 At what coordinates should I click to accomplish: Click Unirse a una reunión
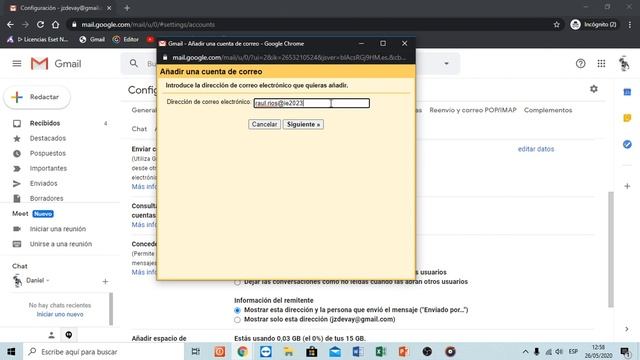[60, 244]
